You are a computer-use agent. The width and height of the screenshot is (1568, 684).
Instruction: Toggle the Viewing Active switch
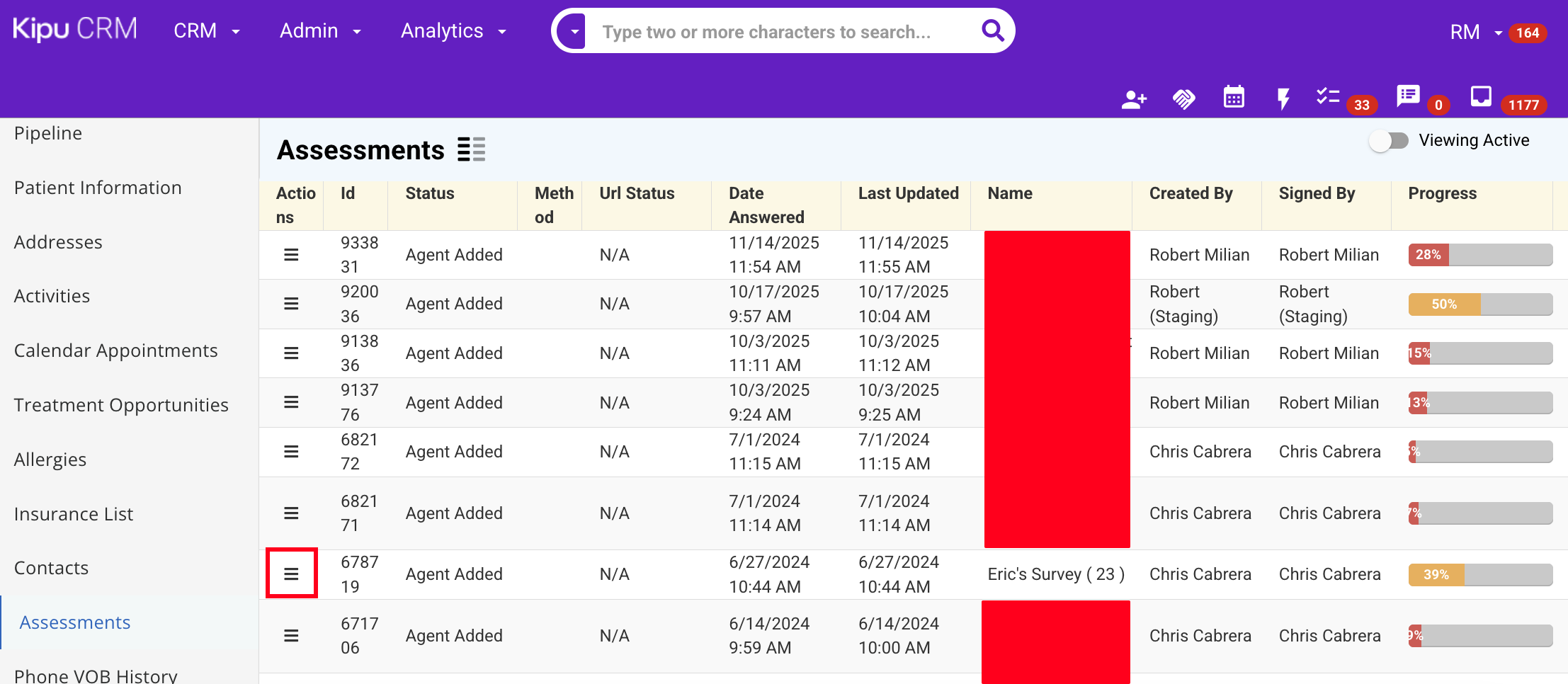tap(1388, 141)
